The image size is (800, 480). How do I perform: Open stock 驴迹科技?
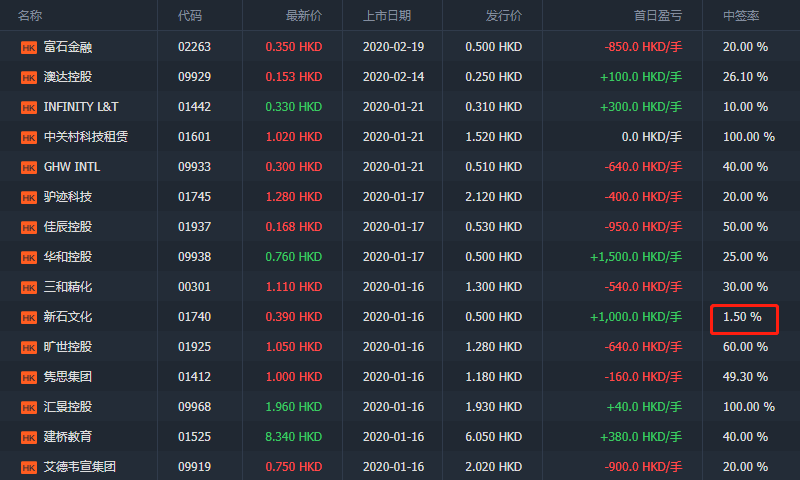point(68,197)
